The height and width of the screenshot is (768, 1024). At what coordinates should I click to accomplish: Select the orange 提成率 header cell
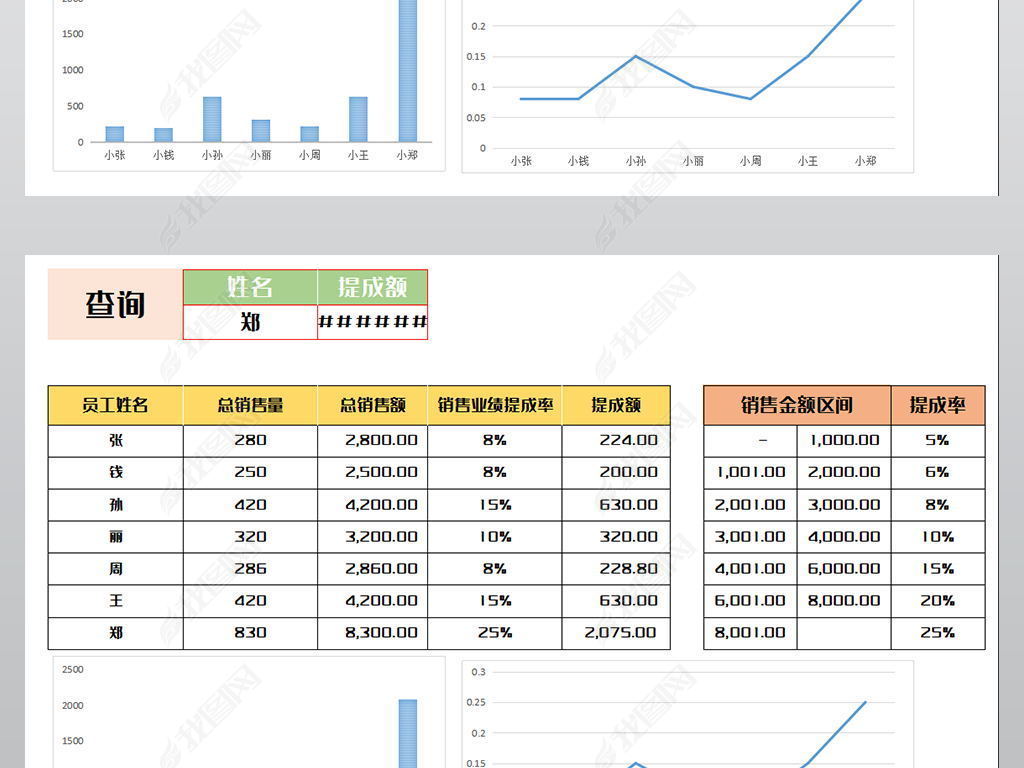click(x=937, y=405)
